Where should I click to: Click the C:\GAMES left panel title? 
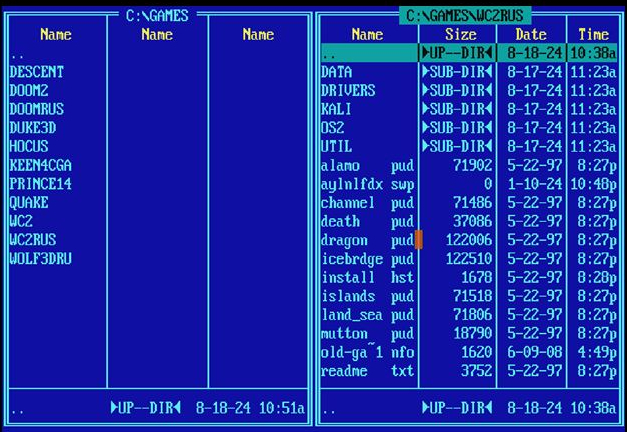click(157, 16)
